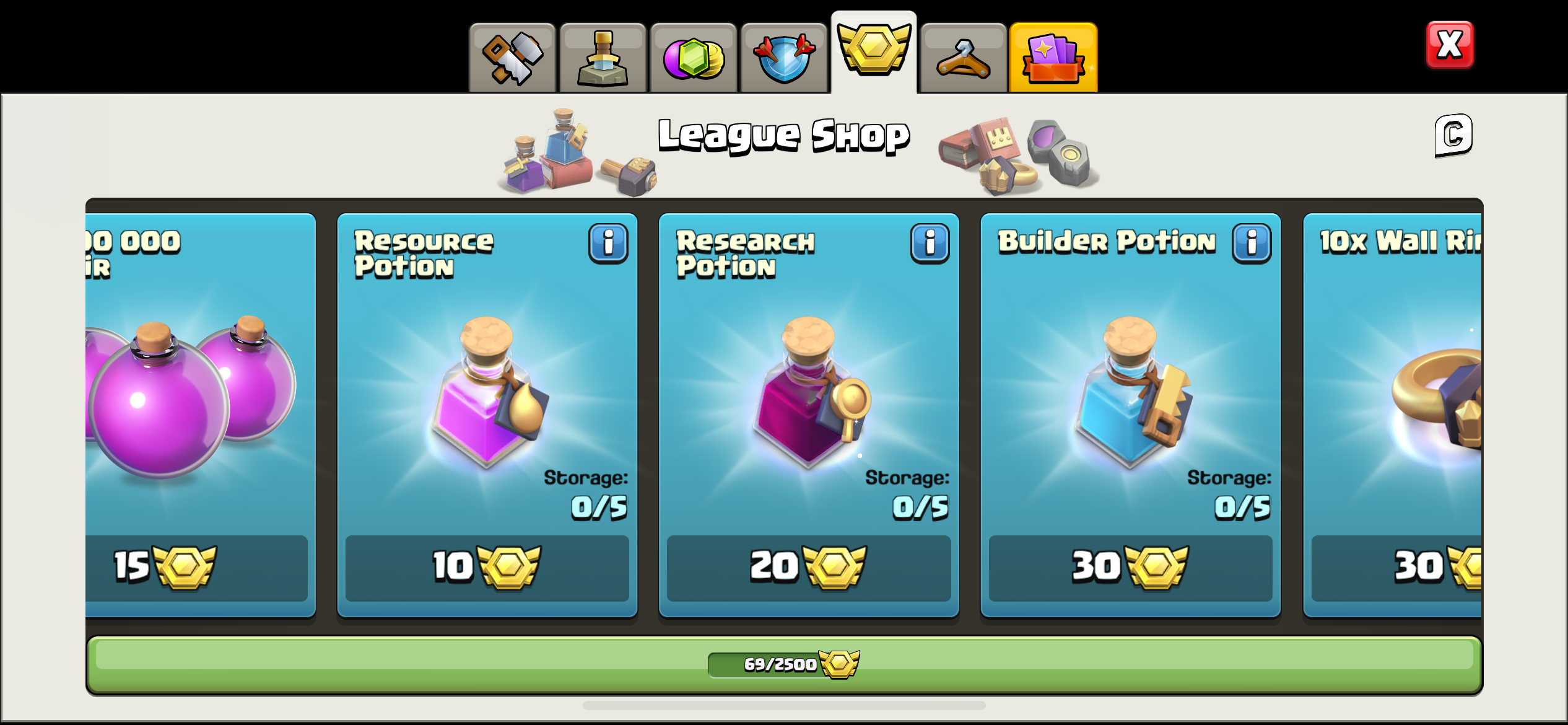Show info for Research Potion
This screenshot has height=725, width=1568.
coord(930,244)
